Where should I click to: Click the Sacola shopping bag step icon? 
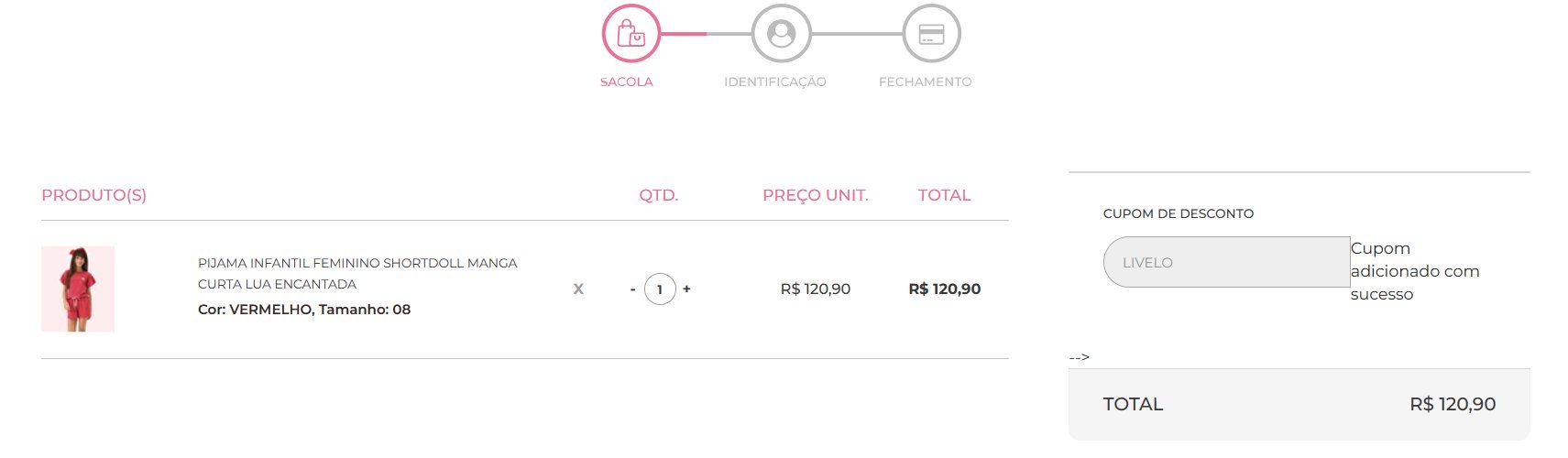(630, 34)
